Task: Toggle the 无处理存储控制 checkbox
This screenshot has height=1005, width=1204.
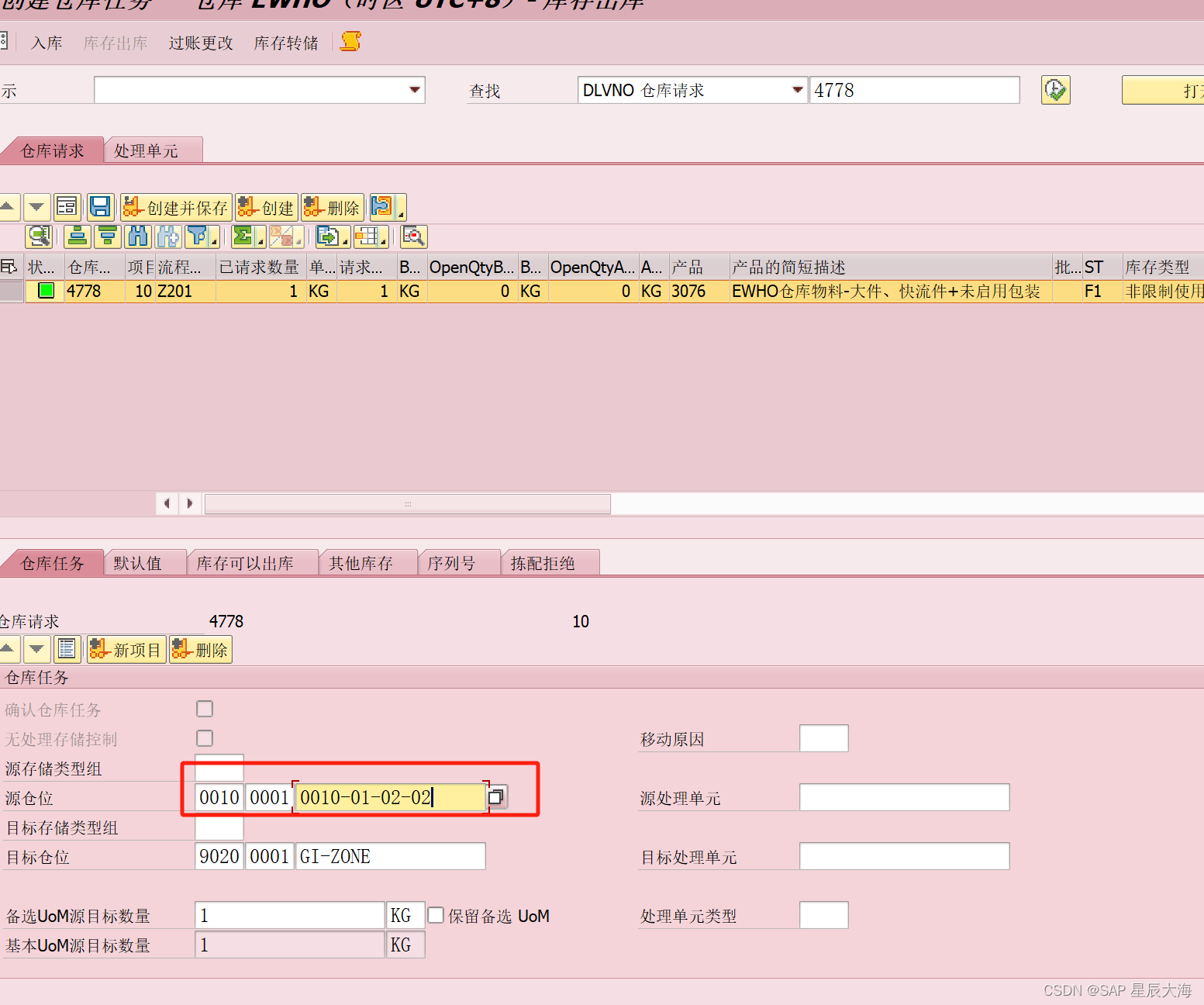Action: click(205, 738)
